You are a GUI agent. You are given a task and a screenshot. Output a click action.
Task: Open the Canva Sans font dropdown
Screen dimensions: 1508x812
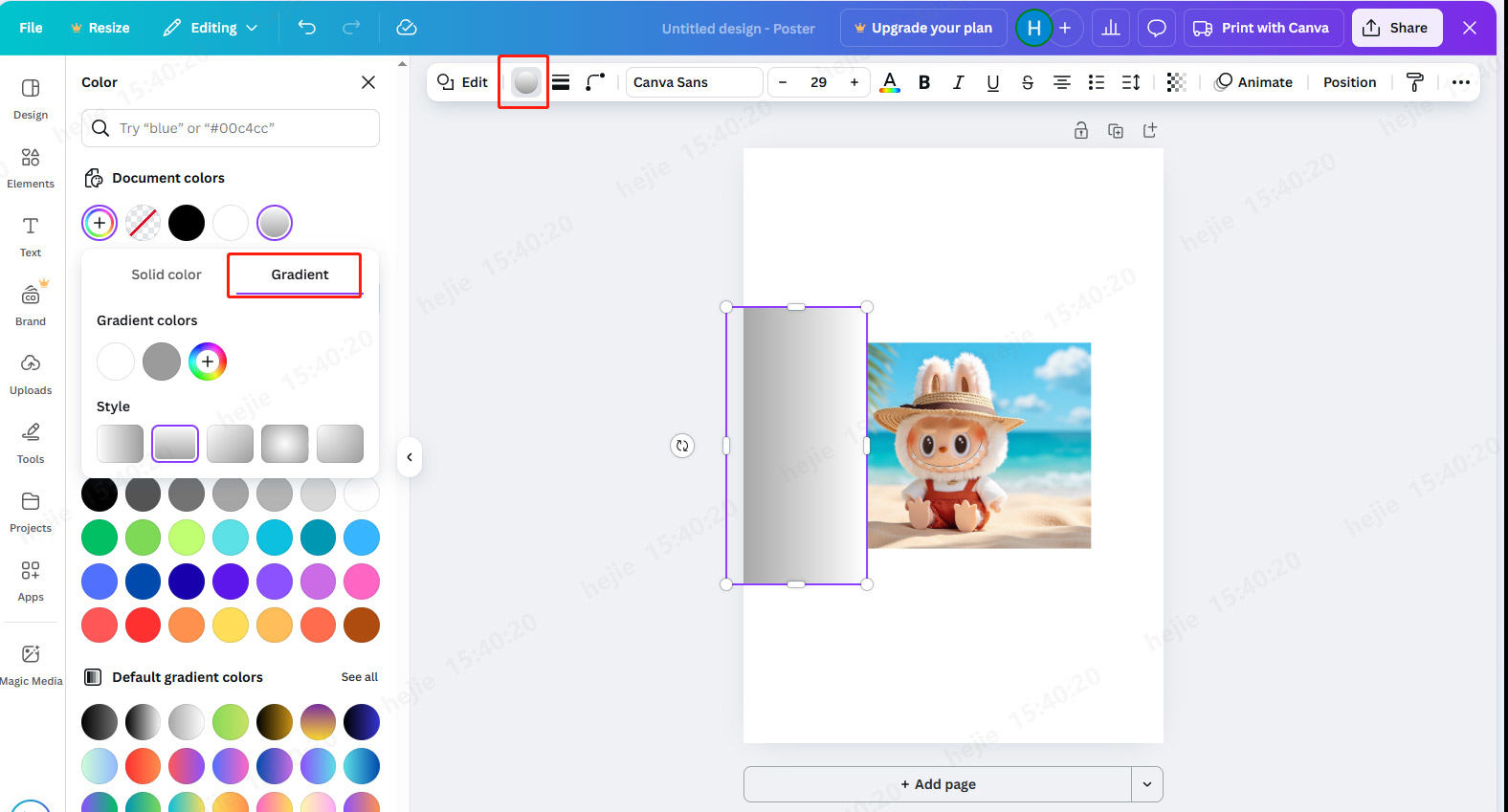tap(694, 82)
